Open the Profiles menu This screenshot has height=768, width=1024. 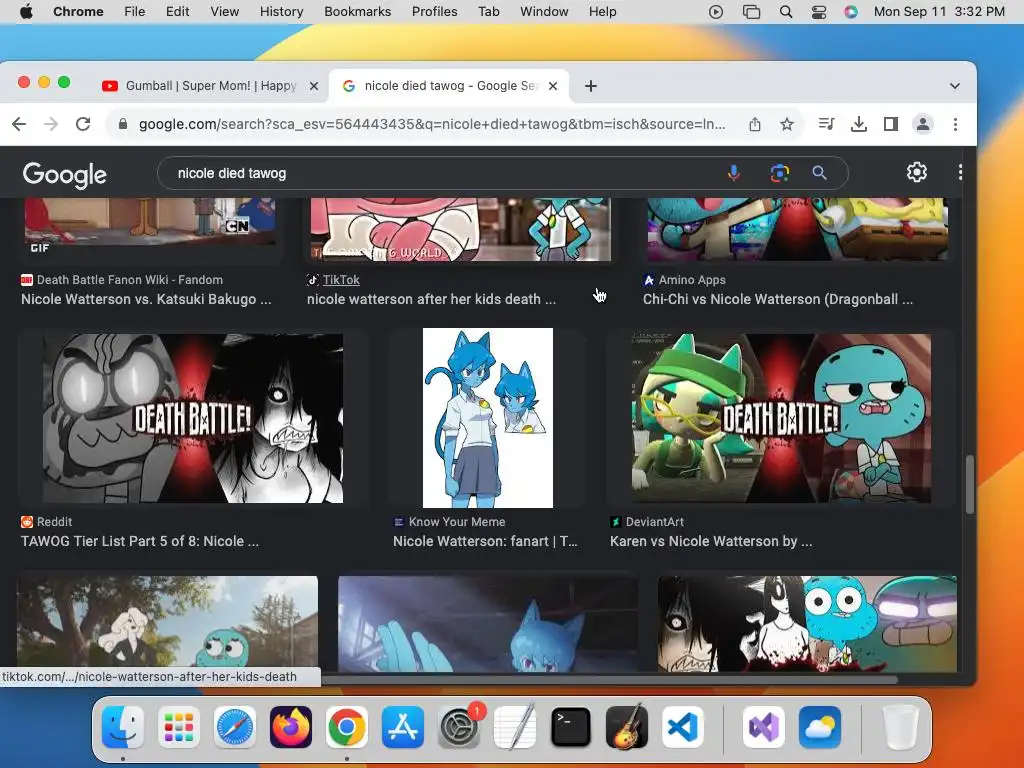point(434,12)
